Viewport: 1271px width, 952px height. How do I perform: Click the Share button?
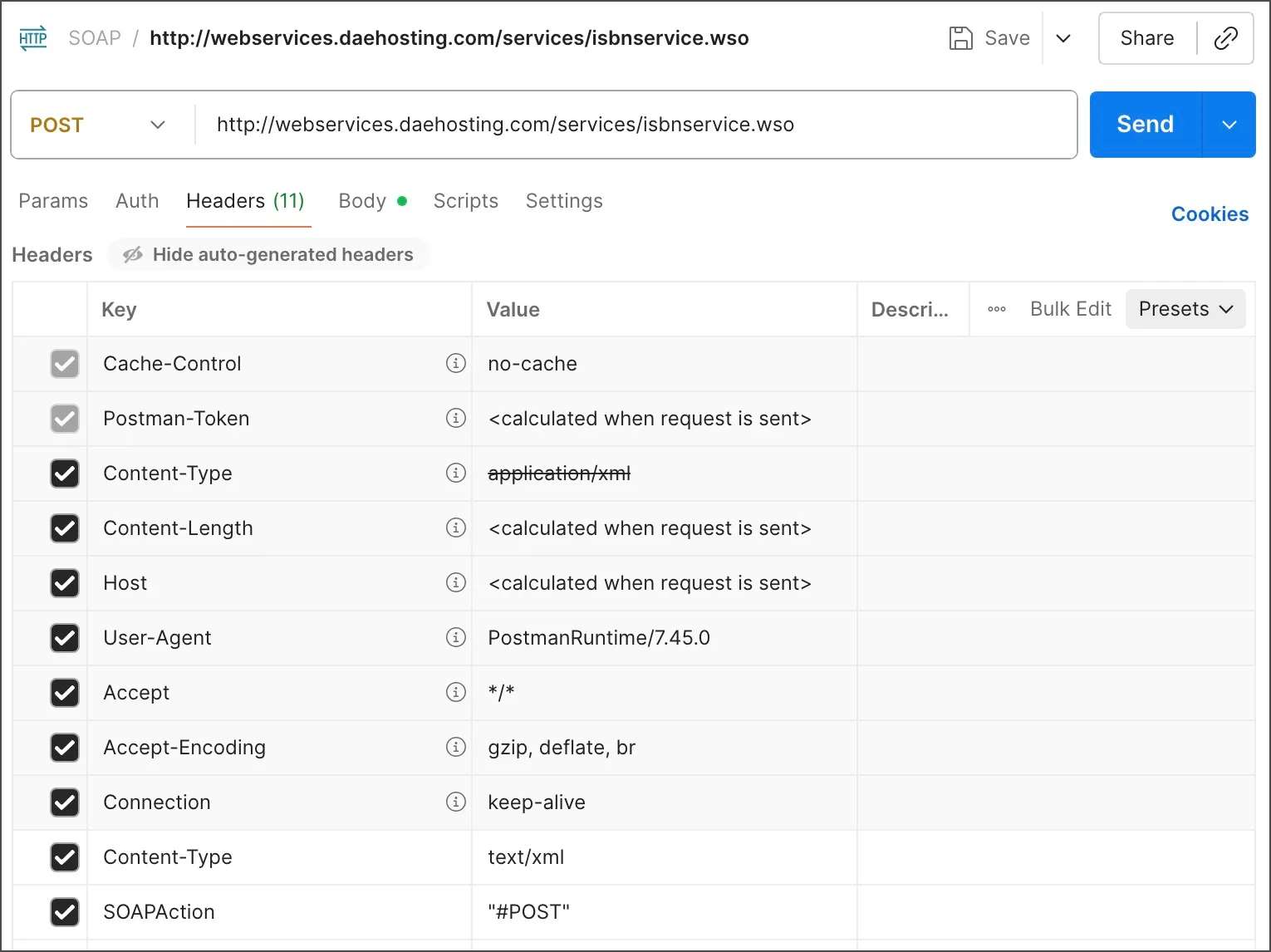(1147, 38)
